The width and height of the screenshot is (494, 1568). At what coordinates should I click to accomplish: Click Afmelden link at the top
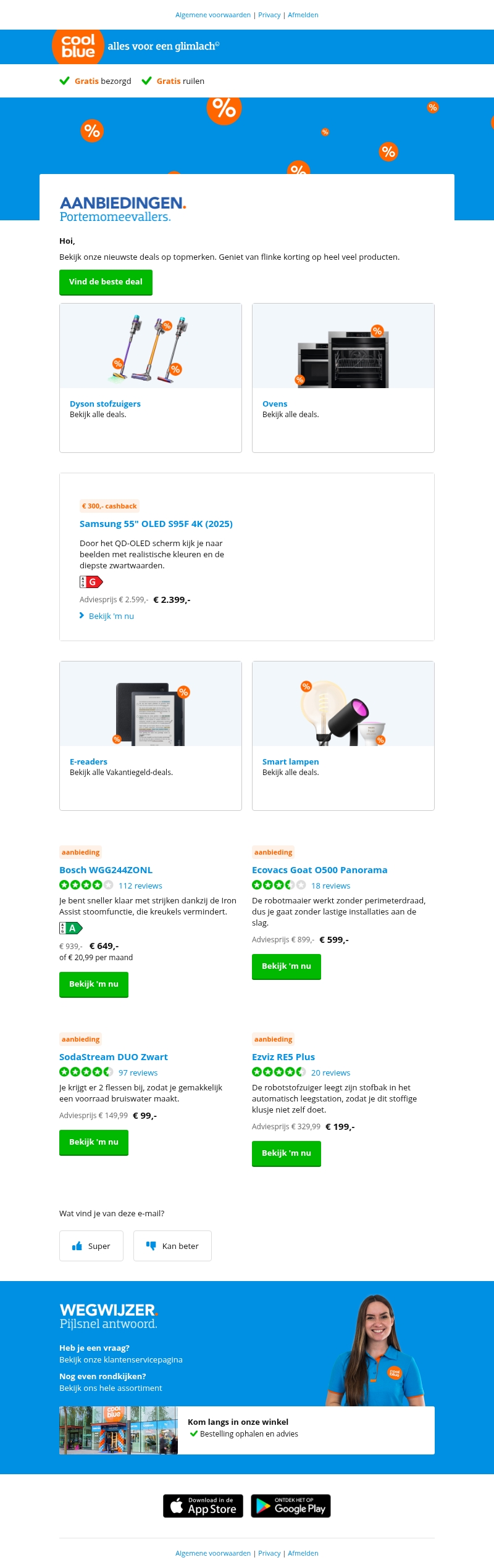[x=303, y=15]
